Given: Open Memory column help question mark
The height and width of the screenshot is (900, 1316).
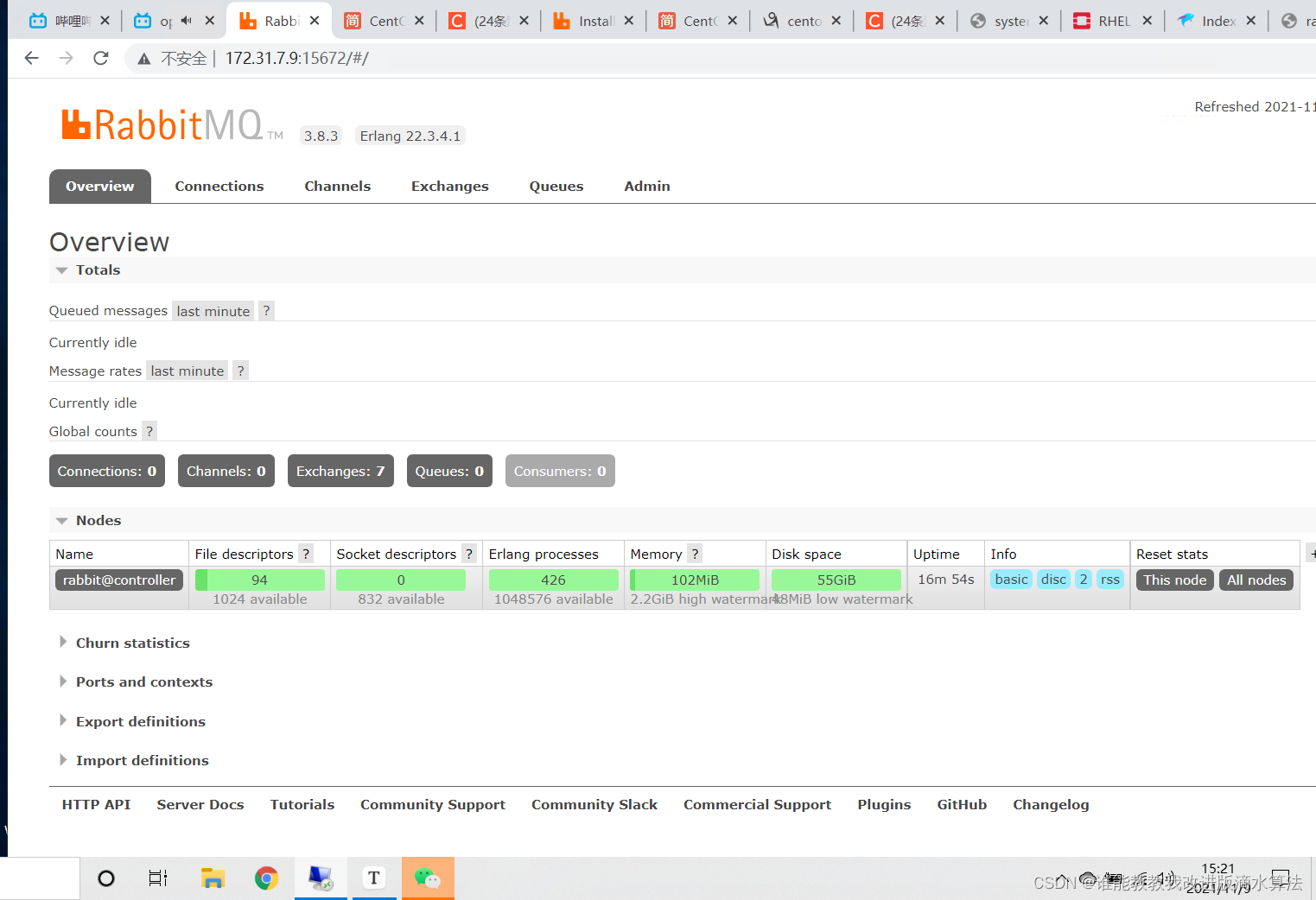Looking at the screenshot, I should click(x=694, y=554).
